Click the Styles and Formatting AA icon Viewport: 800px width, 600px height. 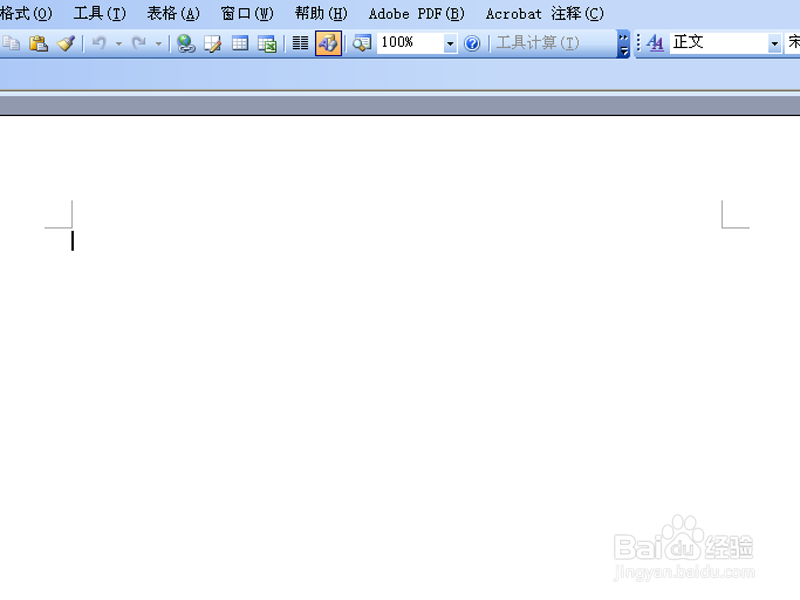655,43
